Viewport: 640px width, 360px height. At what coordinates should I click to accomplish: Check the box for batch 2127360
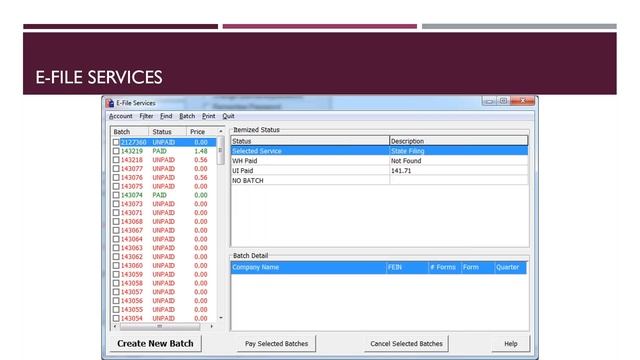click(x=116, y=142)
